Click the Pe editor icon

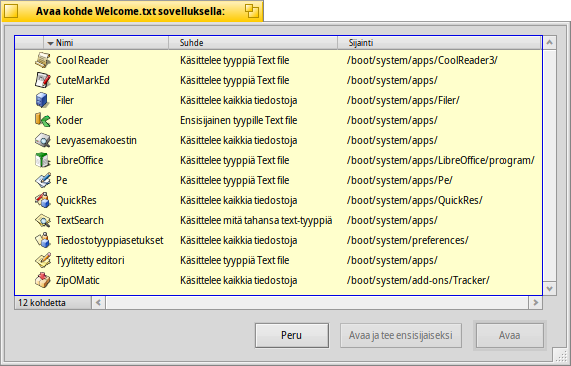coord(43,180)
